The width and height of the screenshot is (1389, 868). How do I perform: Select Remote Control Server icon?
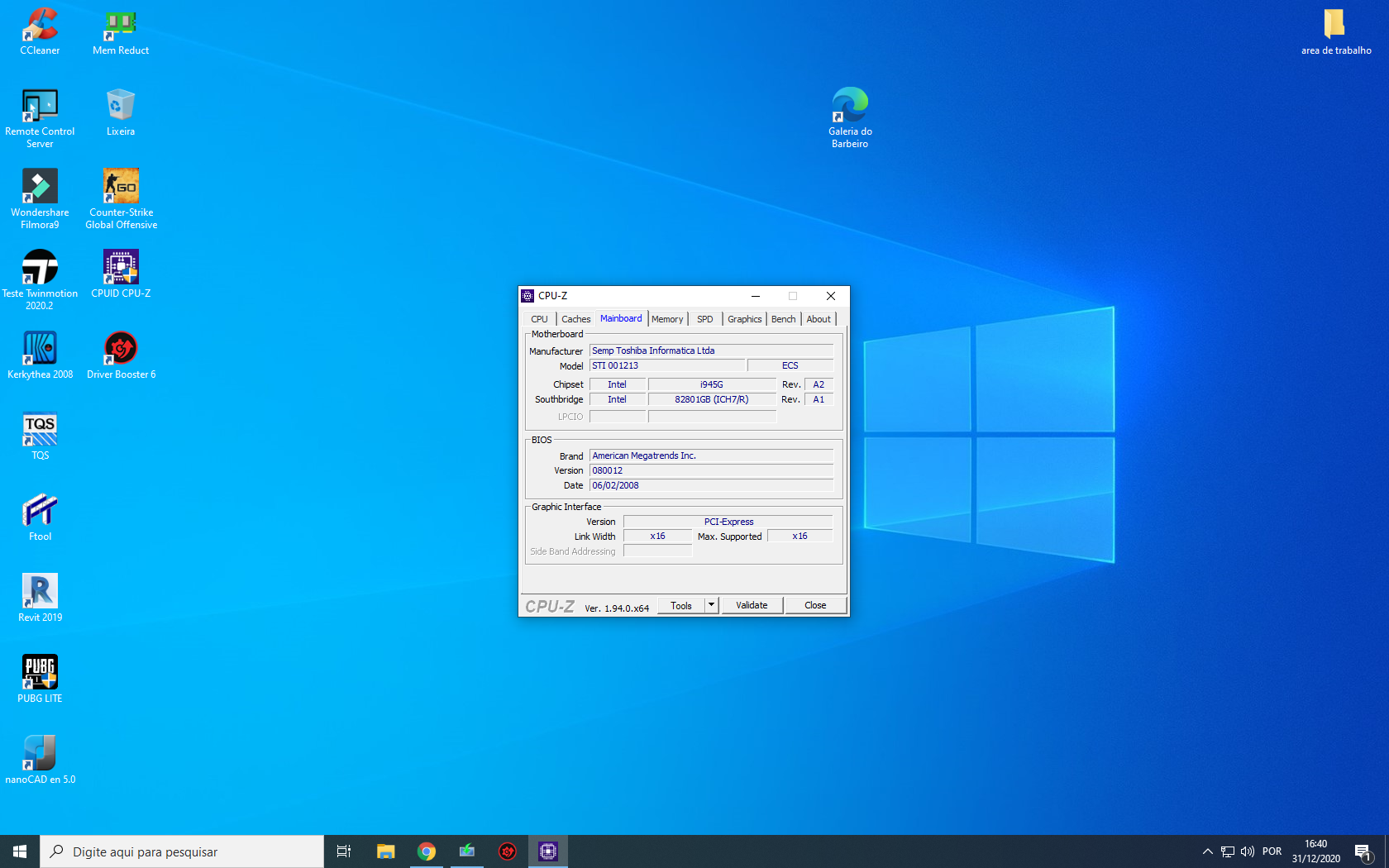pos(40,118)
